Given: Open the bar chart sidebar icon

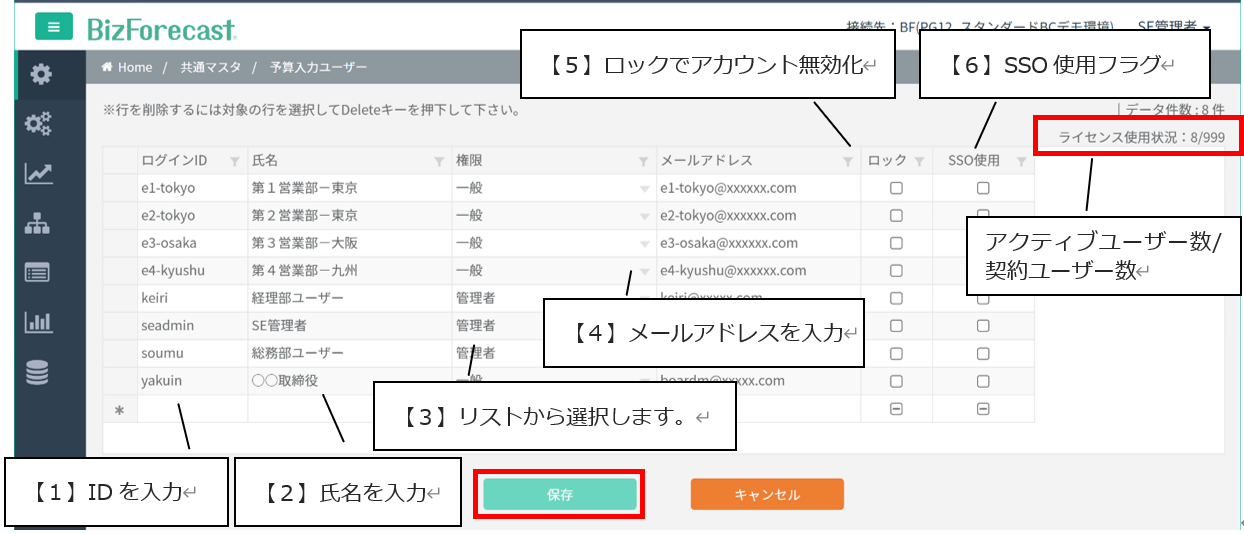Looking at the screenshot, I should pos(38,322).
